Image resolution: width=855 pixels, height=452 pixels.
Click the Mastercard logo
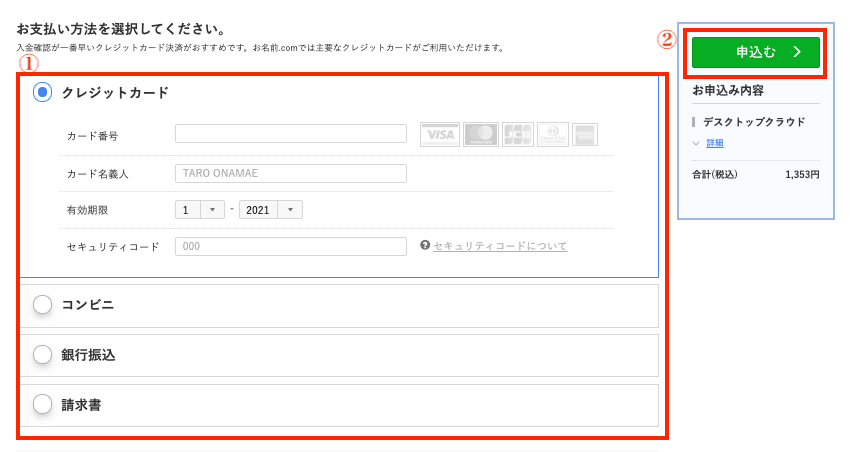click(481, 135)
